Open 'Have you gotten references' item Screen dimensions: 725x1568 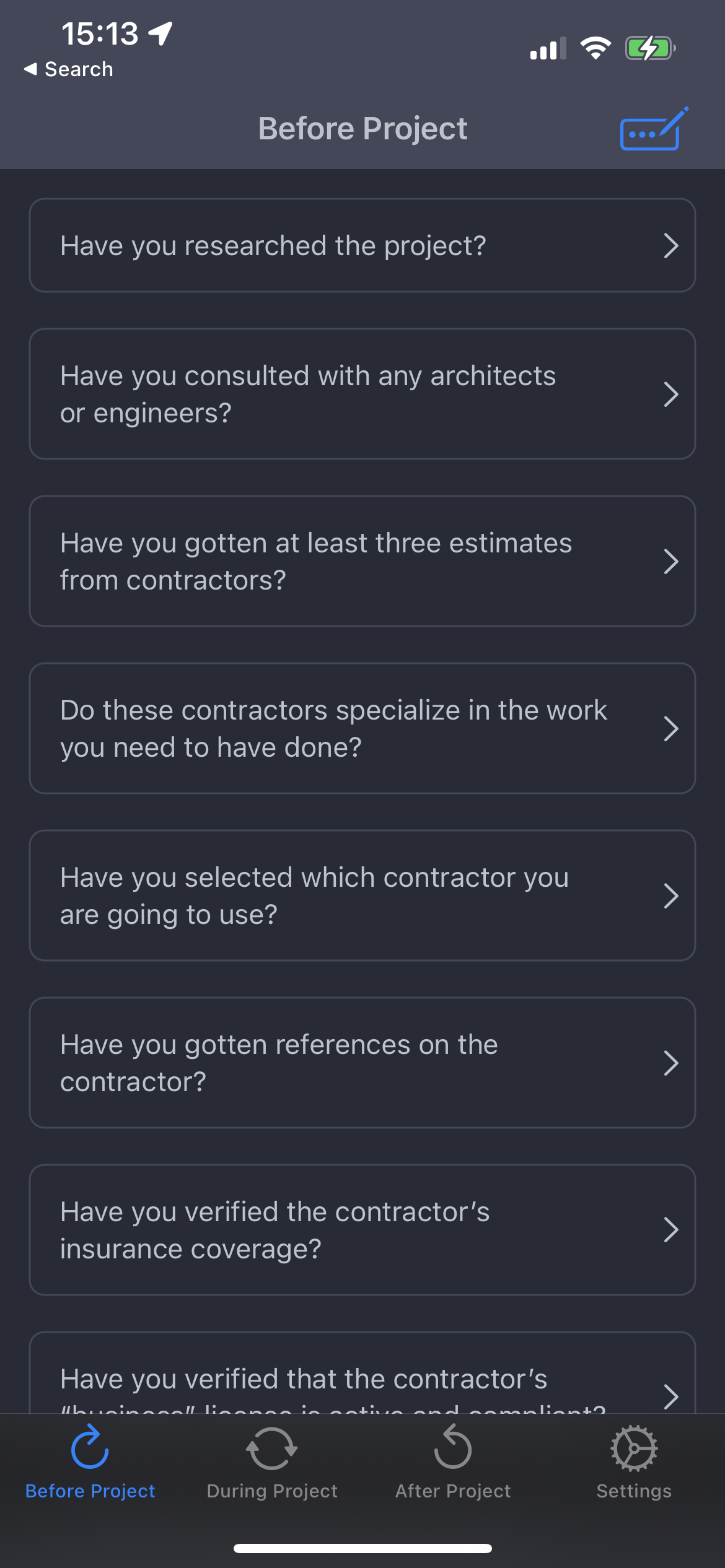(x=362, y=1063)
